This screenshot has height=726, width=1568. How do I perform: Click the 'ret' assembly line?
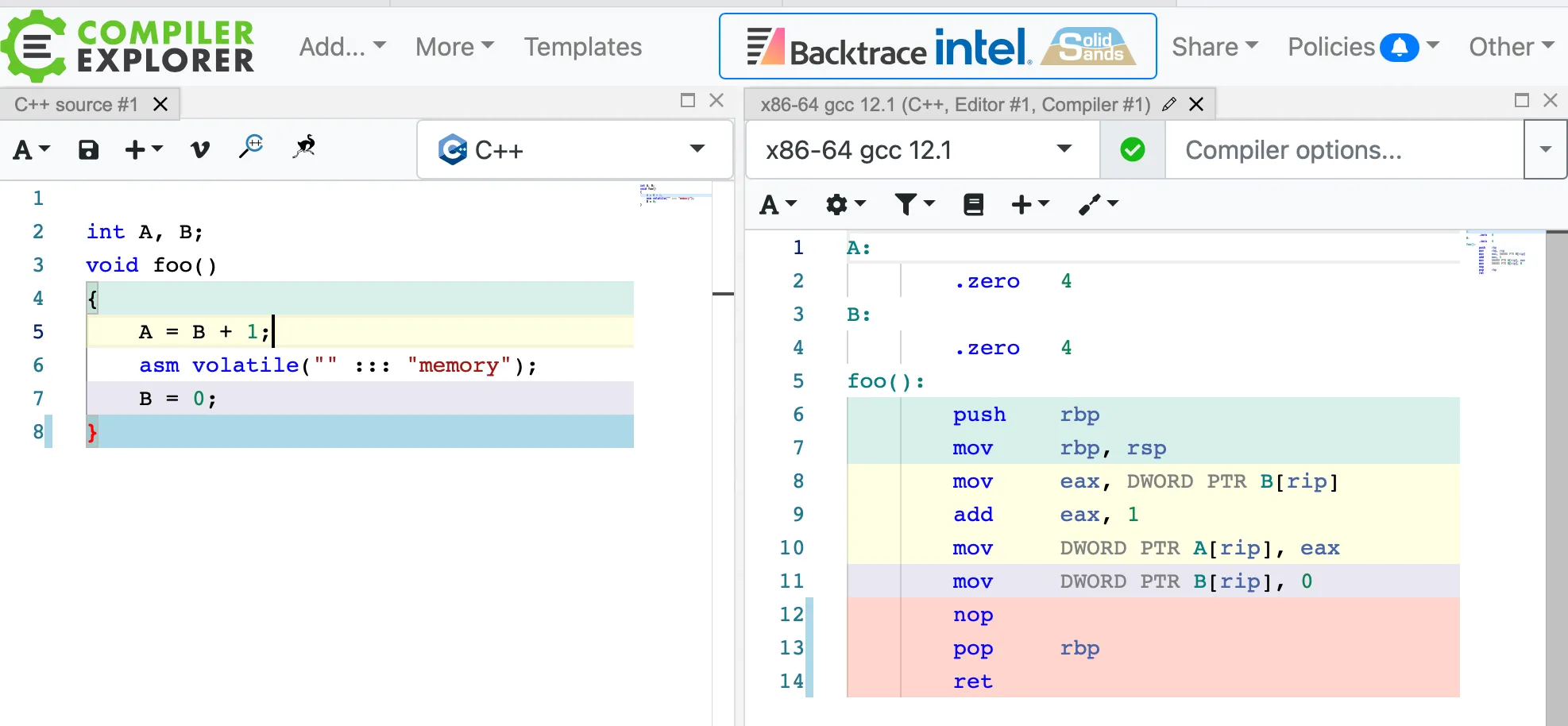(973, 682)
